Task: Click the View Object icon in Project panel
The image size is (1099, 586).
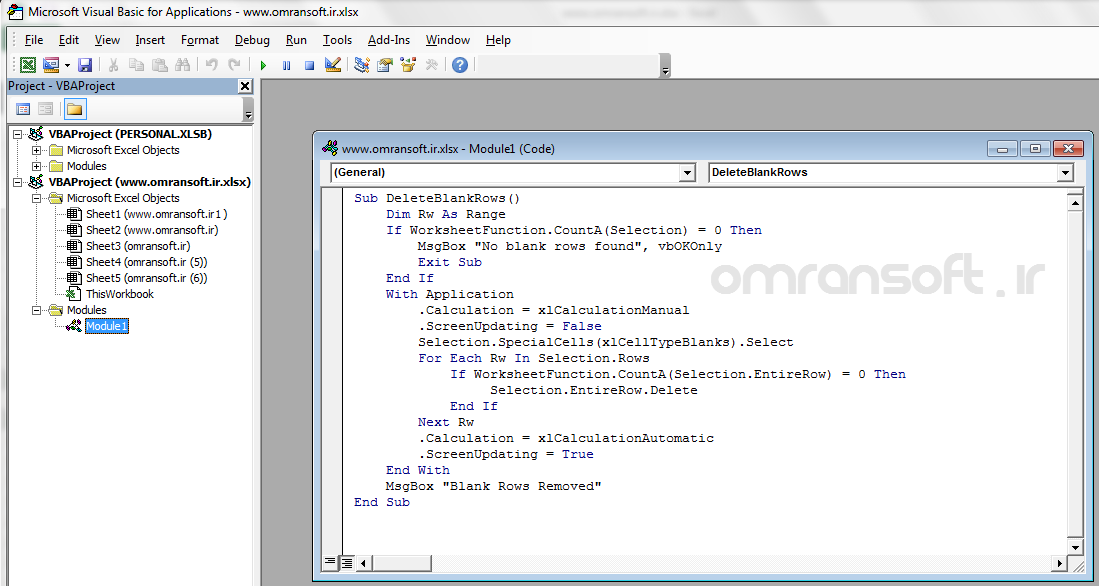Action: [46, 109]
